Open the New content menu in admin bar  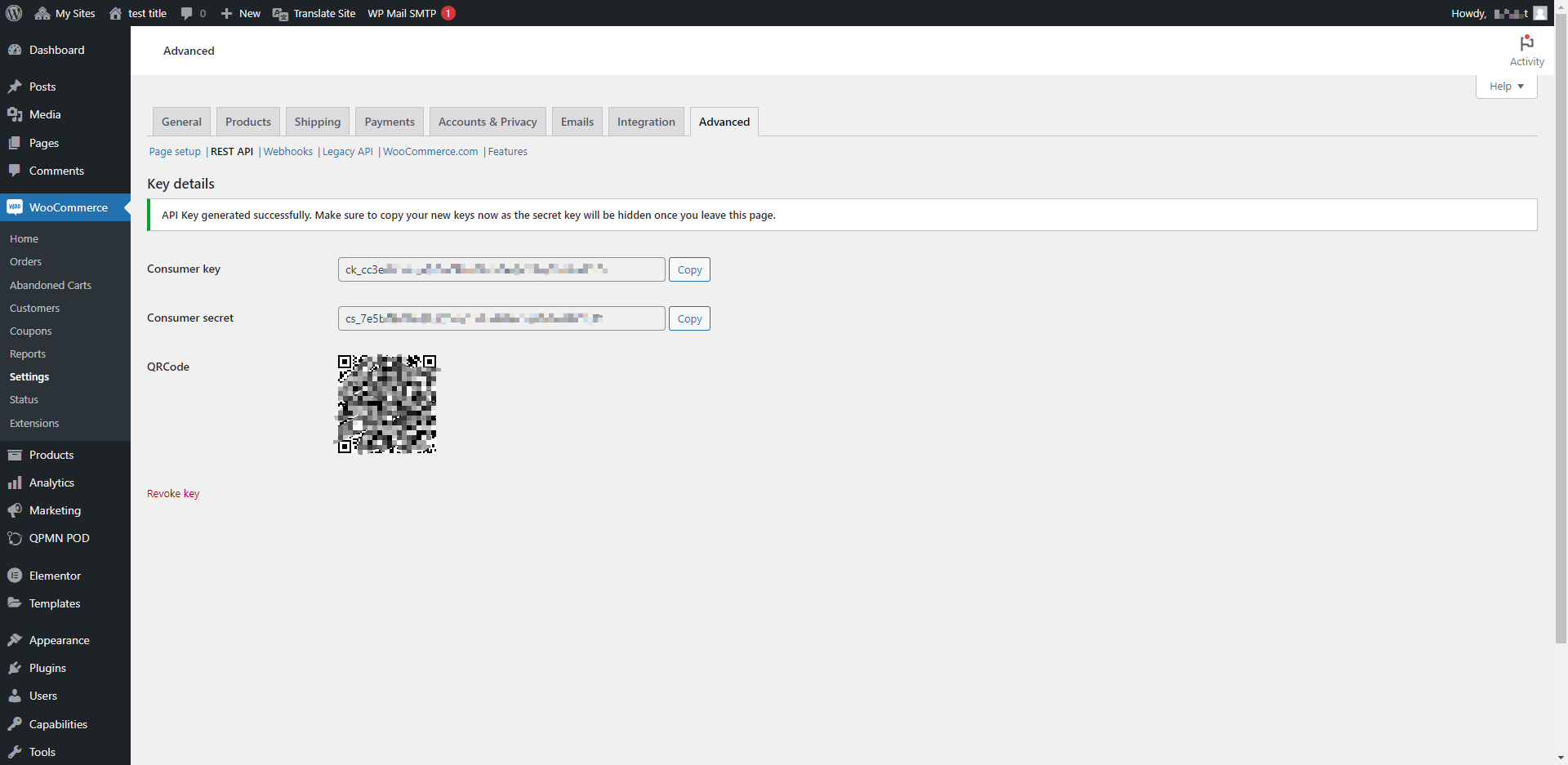pyautogui.click(x=241, y=13)
